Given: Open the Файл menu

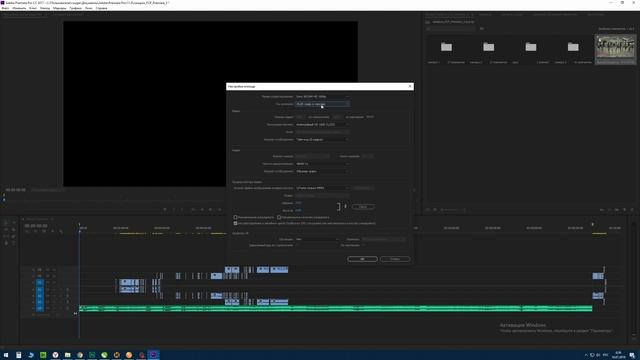Looking at the screenshot, I should (5, 8).
